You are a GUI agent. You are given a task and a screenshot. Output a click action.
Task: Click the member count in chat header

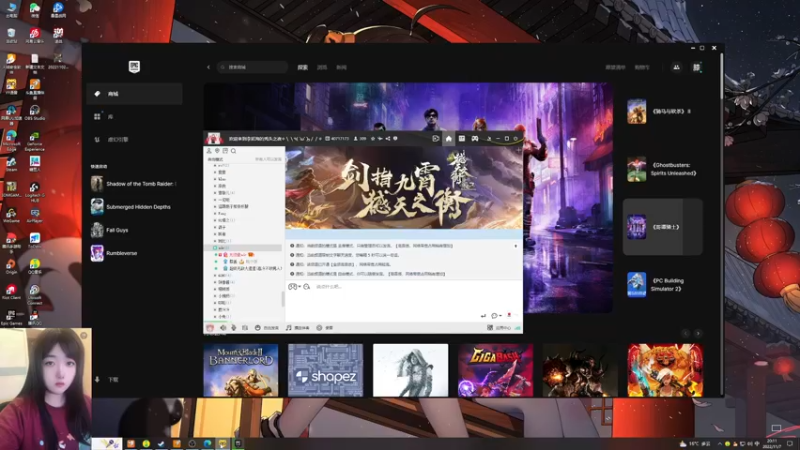tap(360, 138)
